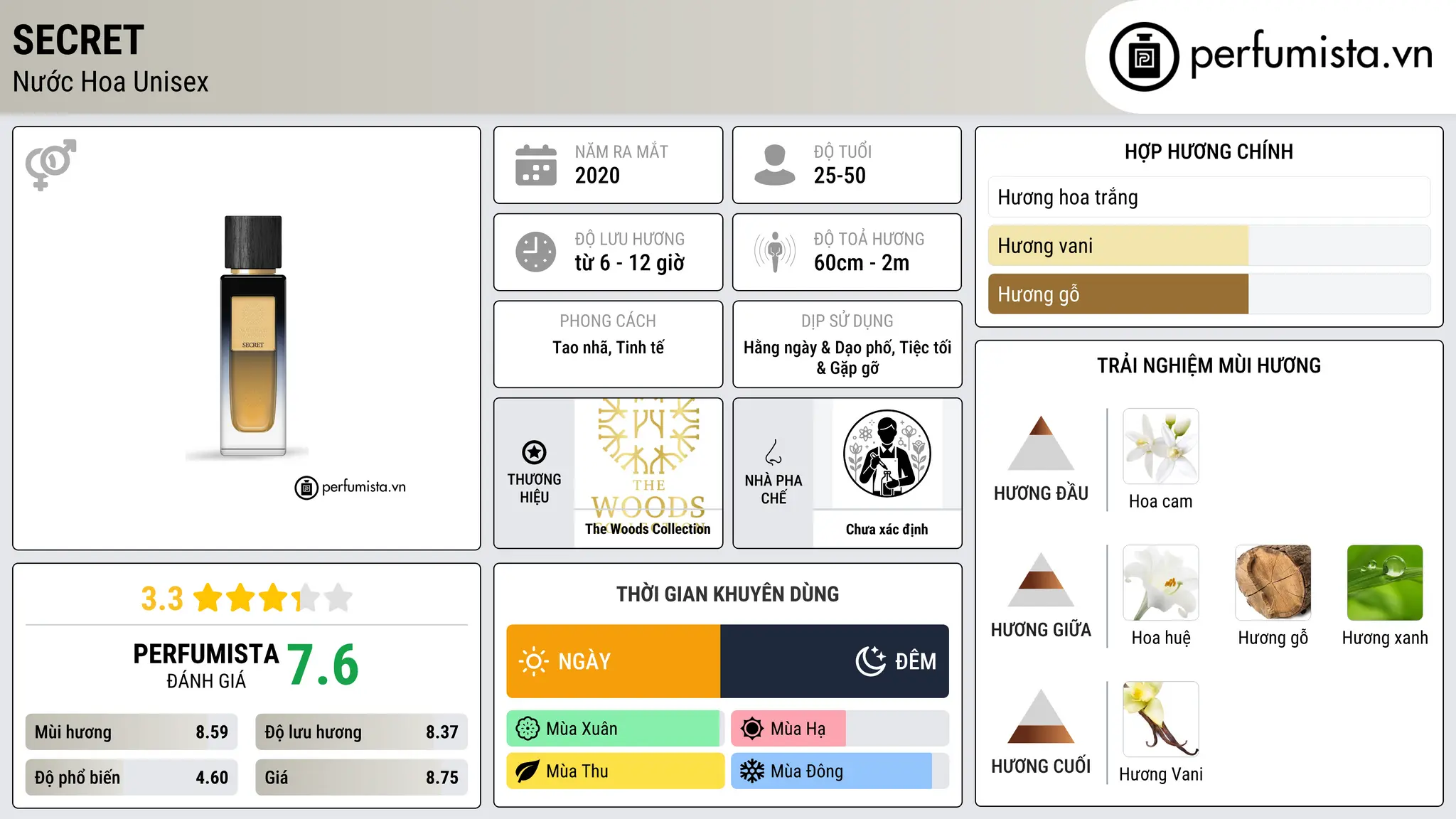1456x819 pixels.
Task: Click the 3.3 star rating number
Action: point(162,599)
